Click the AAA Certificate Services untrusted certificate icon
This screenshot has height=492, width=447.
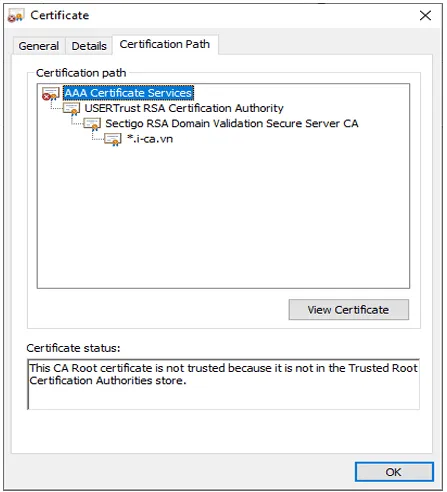pyautogui.click(x=50, y=94)
